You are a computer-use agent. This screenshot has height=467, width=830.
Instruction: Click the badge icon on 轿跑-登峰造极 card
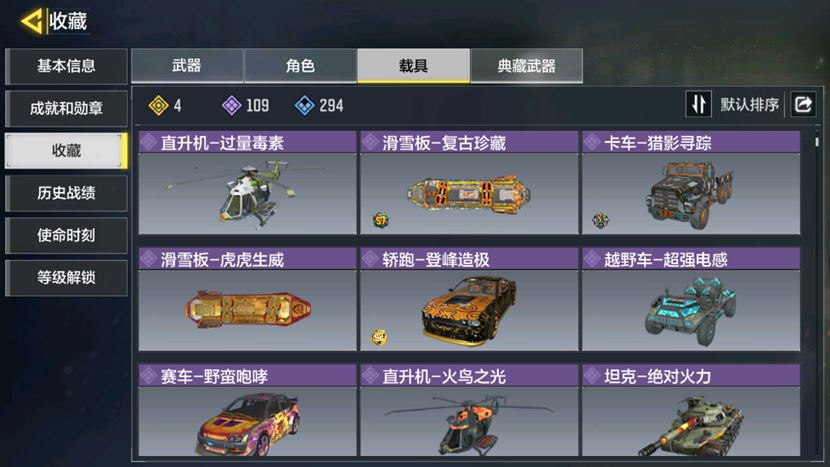(378, 337)
